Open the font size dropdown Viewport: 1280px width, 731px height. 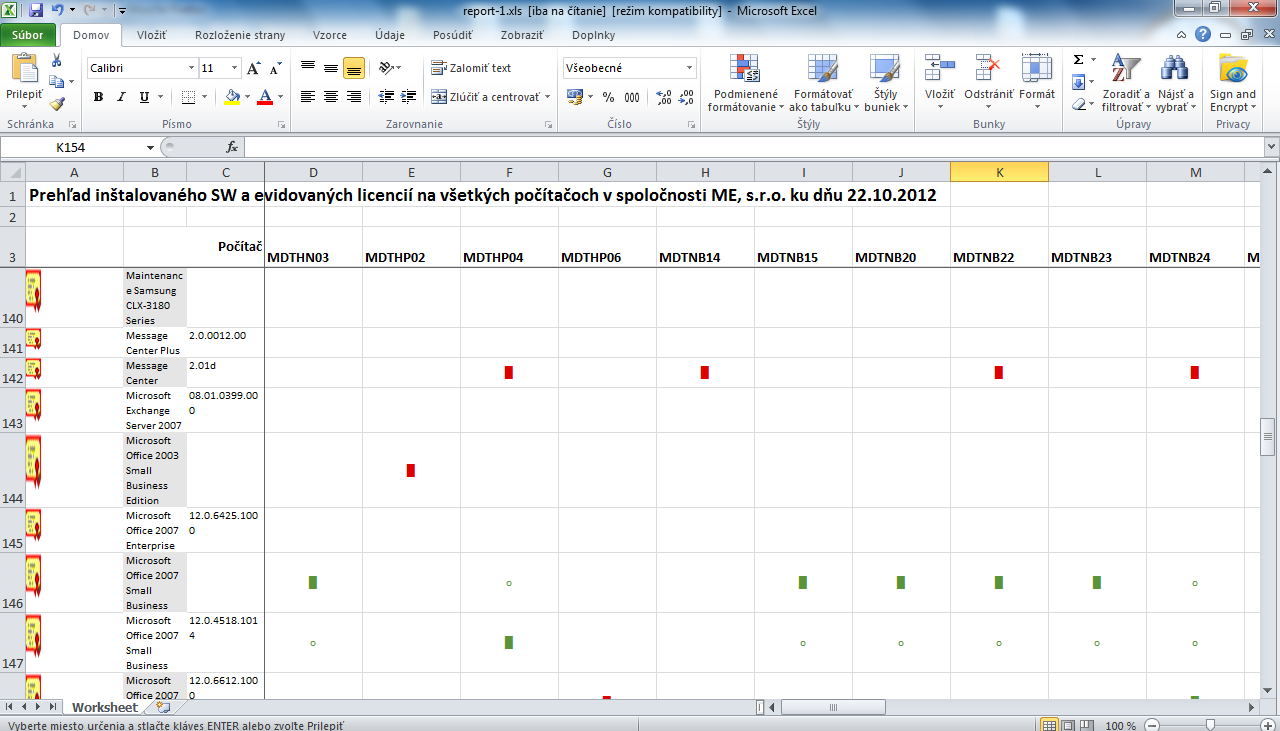pyautogui.click(x=235, y=68)
